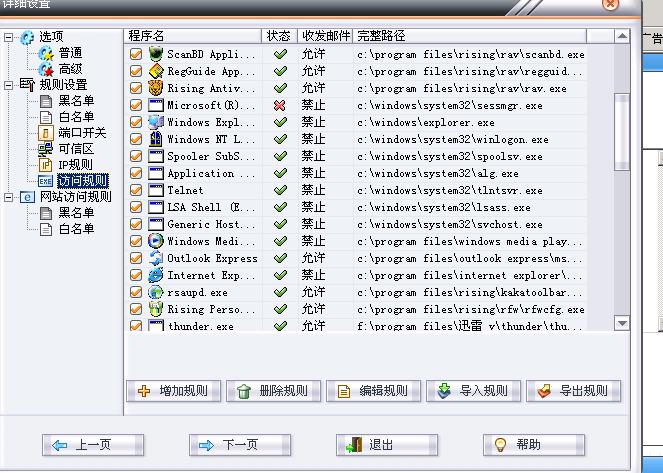
Task: Click the IP规则 icon in tree
Action: pyautogui.click(x=46, y=165)
